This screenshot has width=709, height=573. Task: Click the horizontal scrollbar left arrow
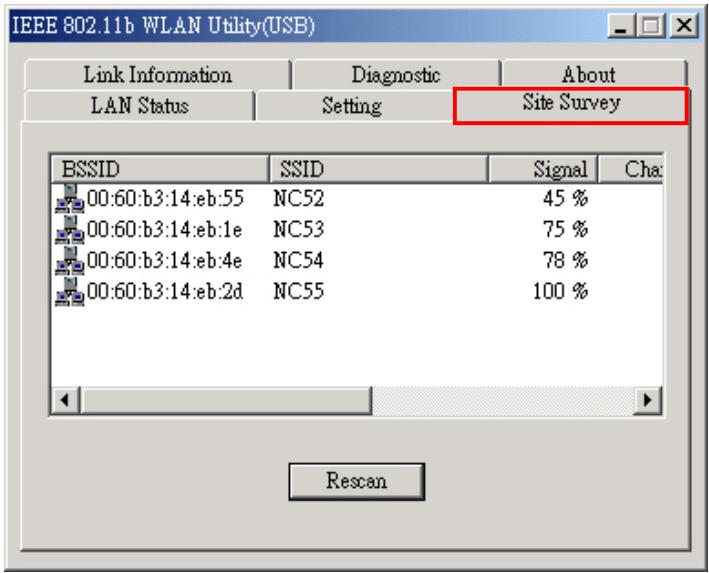click(66, 400)
